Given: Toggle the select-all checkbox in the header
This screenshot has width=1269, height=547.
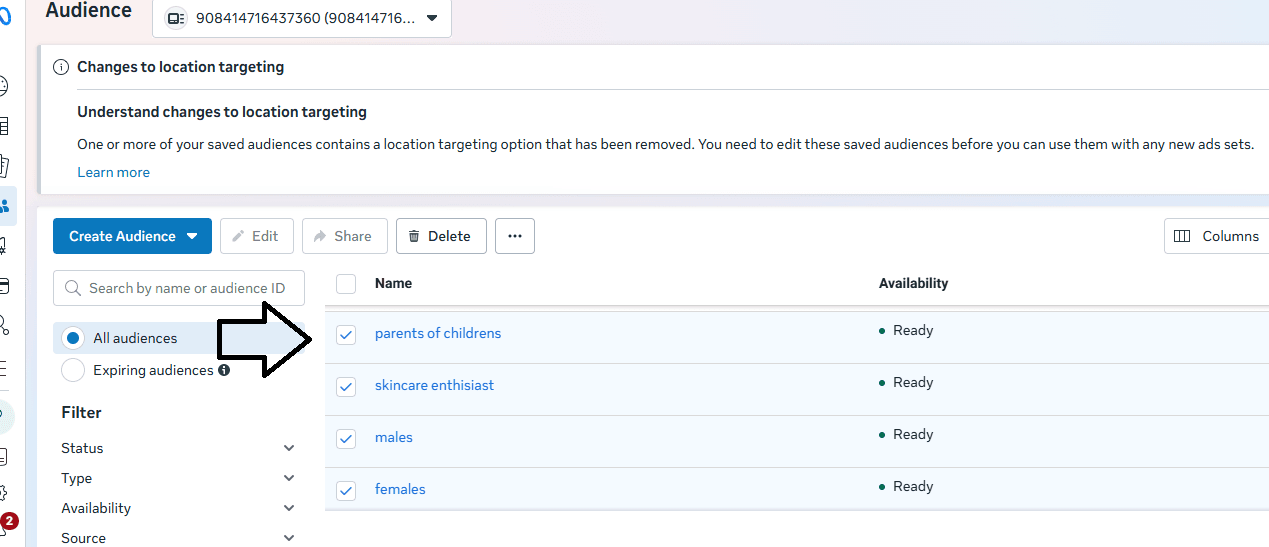Looking at the screenshot, I should [x=346, y=284].
